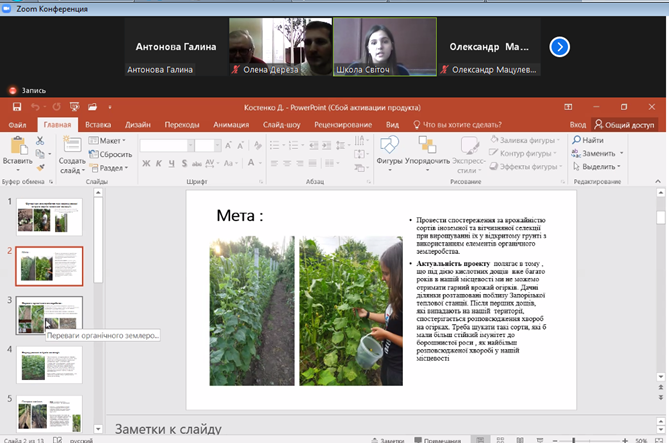This screenshot has width=669, height=443.
Task: Click the blue next-participants arrow in Zoom
Action: click(x=560, y=46)
